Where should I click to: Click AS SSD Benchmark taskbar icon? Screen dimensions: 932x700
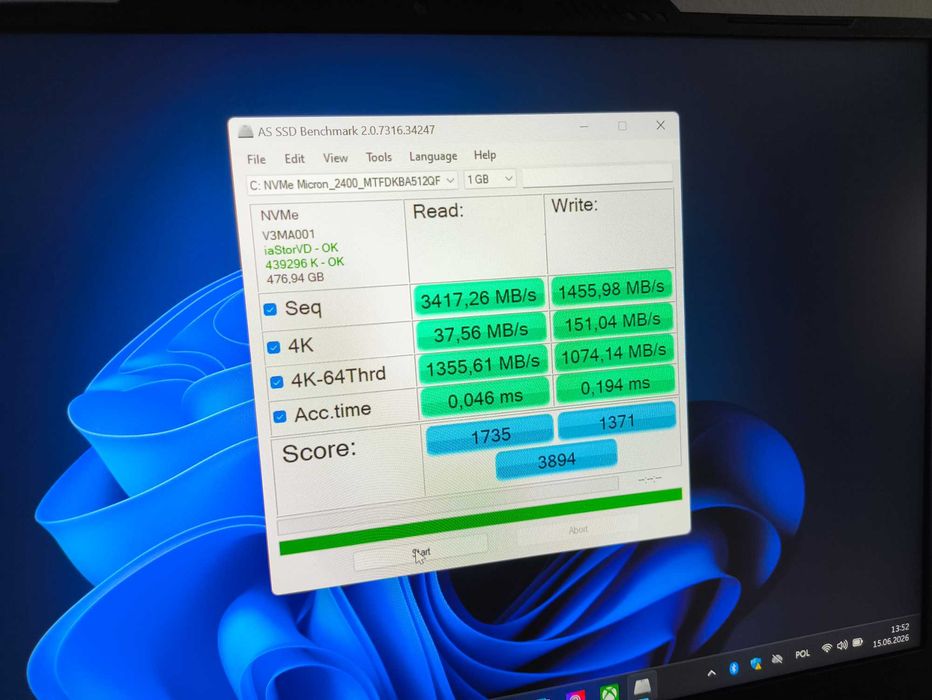click(x=643, y=688)
